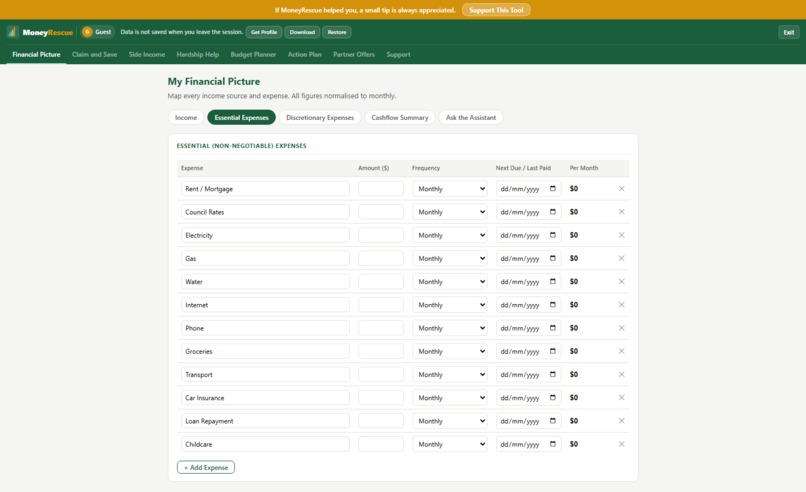Image resolution: width=806 pixels, height=492 pixels.
Task: Open Hardship Help in navigation
Action: [x=197, y=54]
